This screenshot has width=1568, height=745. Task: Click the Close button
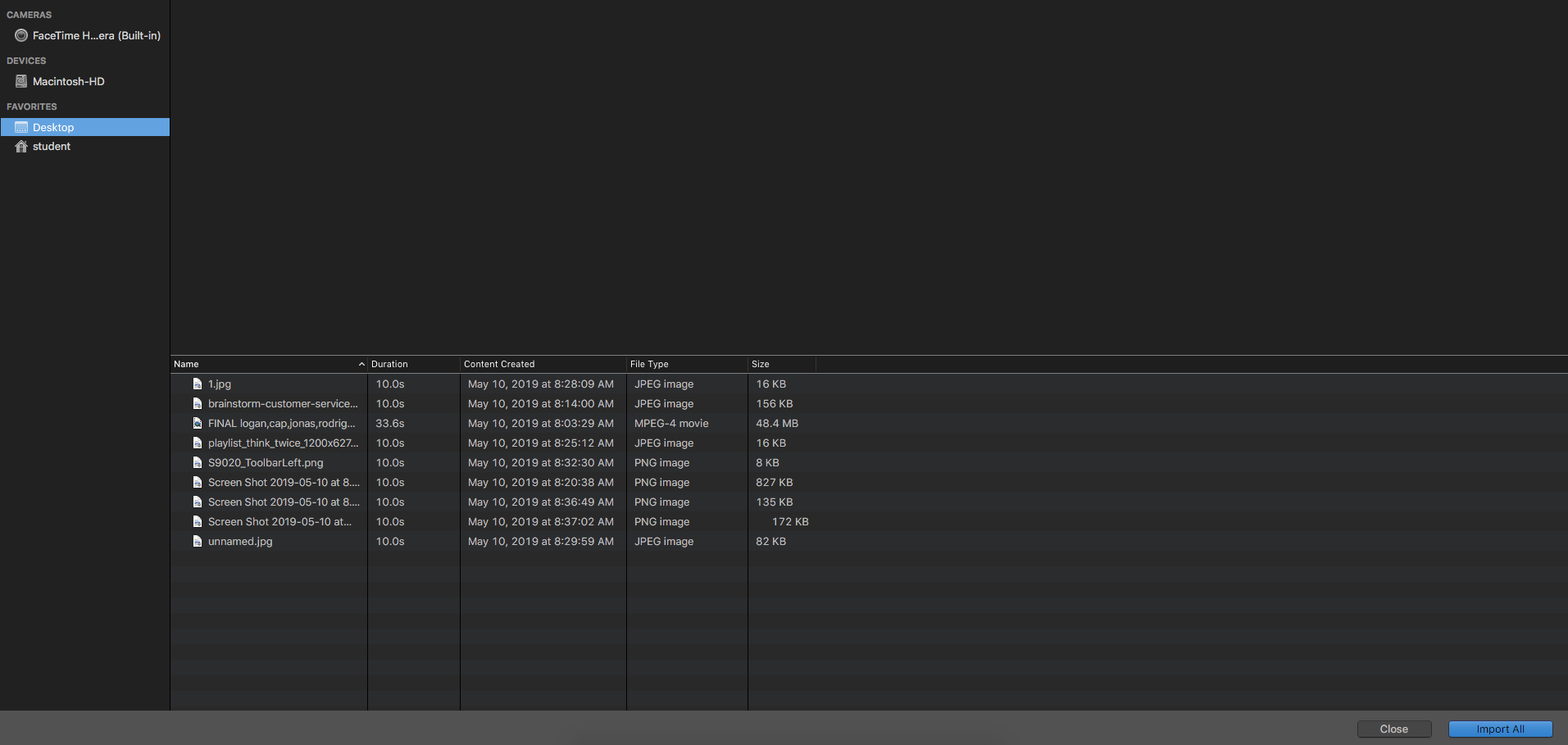(1394, 729)
